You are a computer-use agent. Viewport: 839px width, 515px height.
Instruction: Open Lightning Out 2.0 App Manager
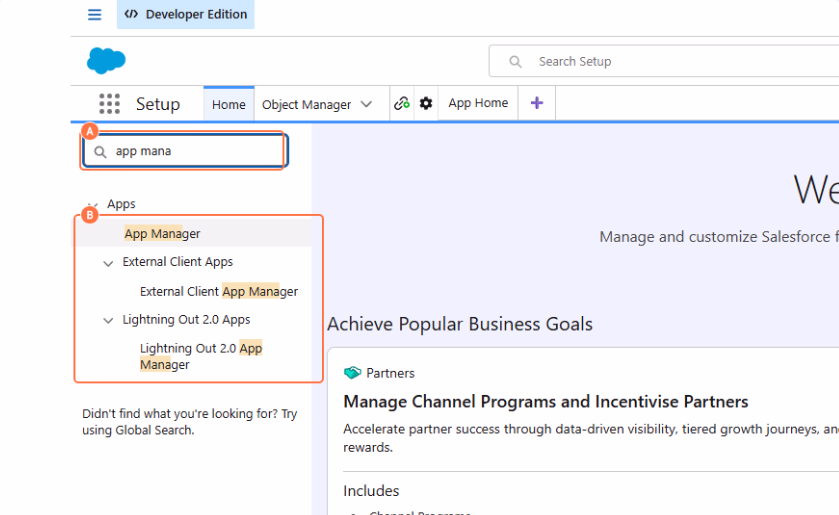point(201,356)
